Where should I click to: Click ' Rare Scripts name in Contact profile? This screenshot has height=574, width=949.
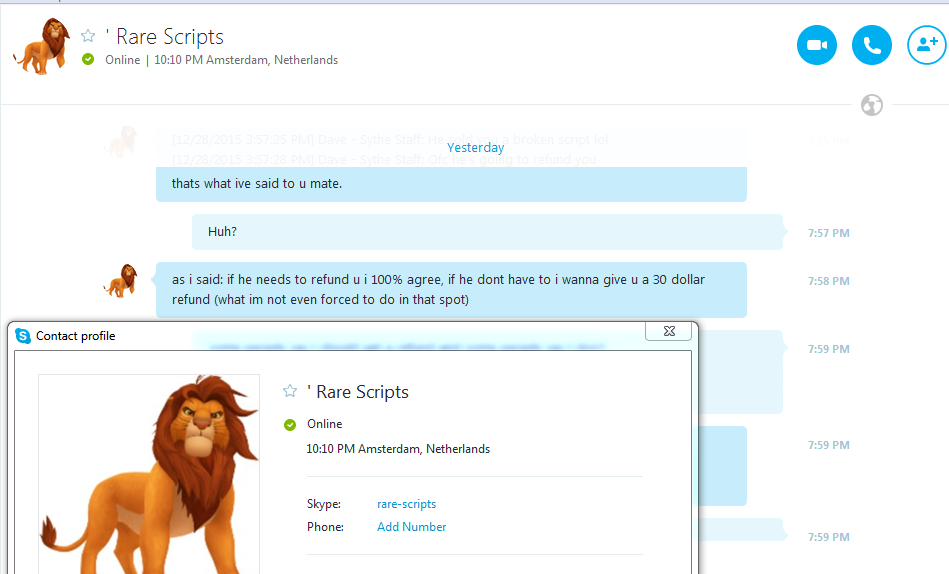point(358,392)
